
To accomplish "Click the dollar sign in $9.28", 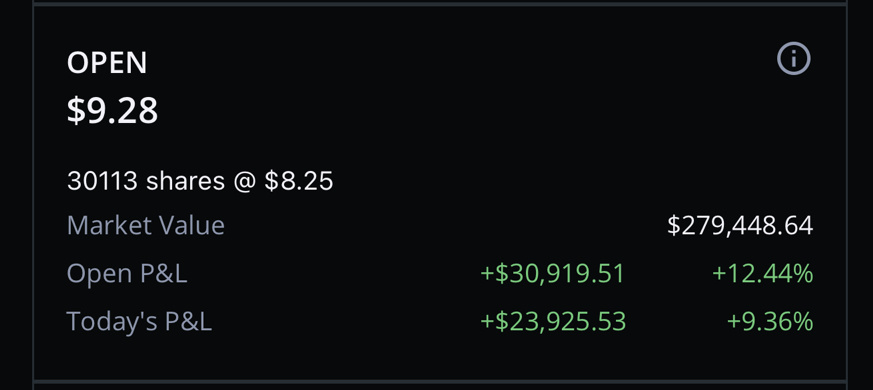I will 75,110.
